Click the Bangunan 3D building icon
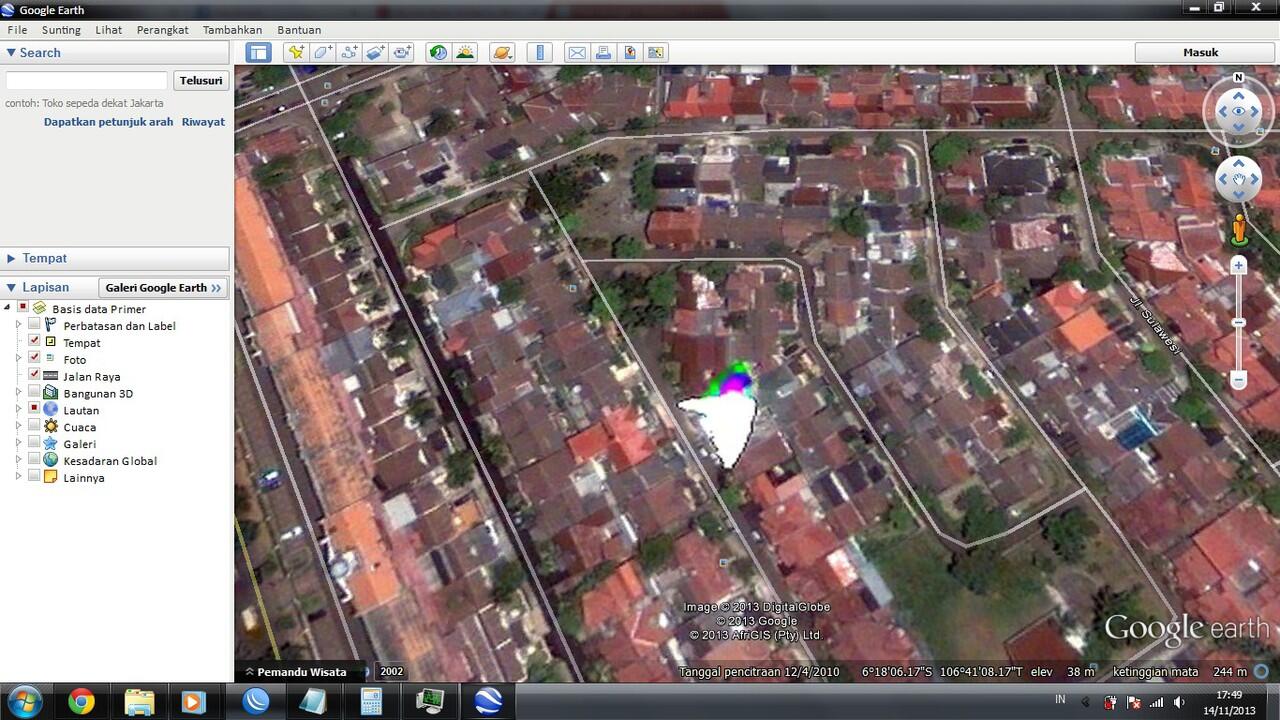 pyautogui.click(x=50, y=393)
